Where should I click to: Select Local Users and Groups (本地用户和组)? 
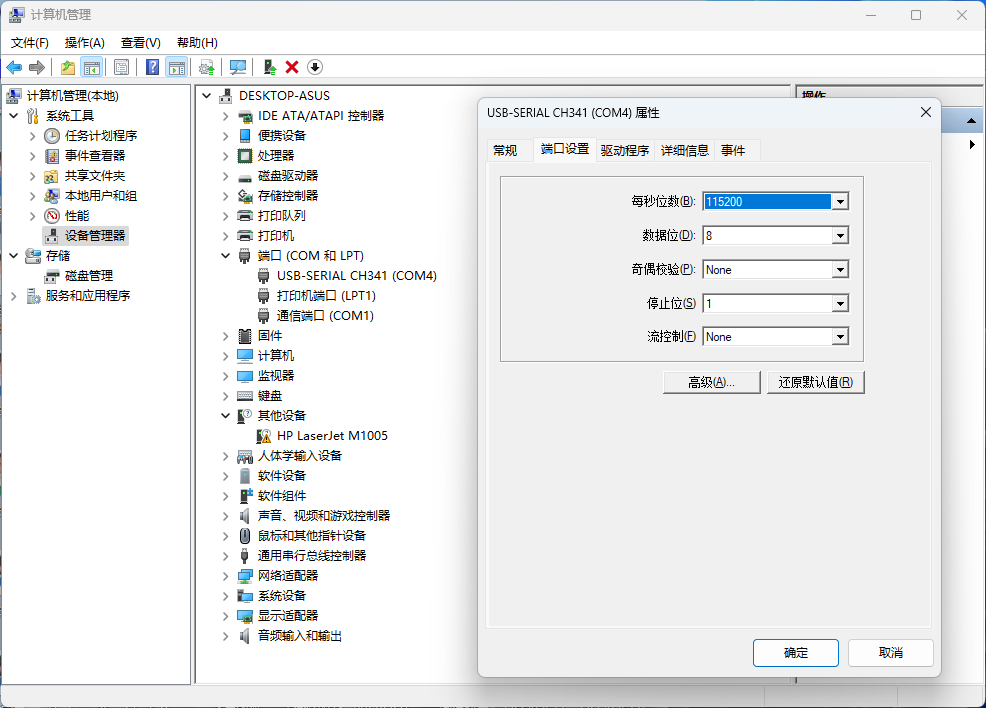[101, 196]
